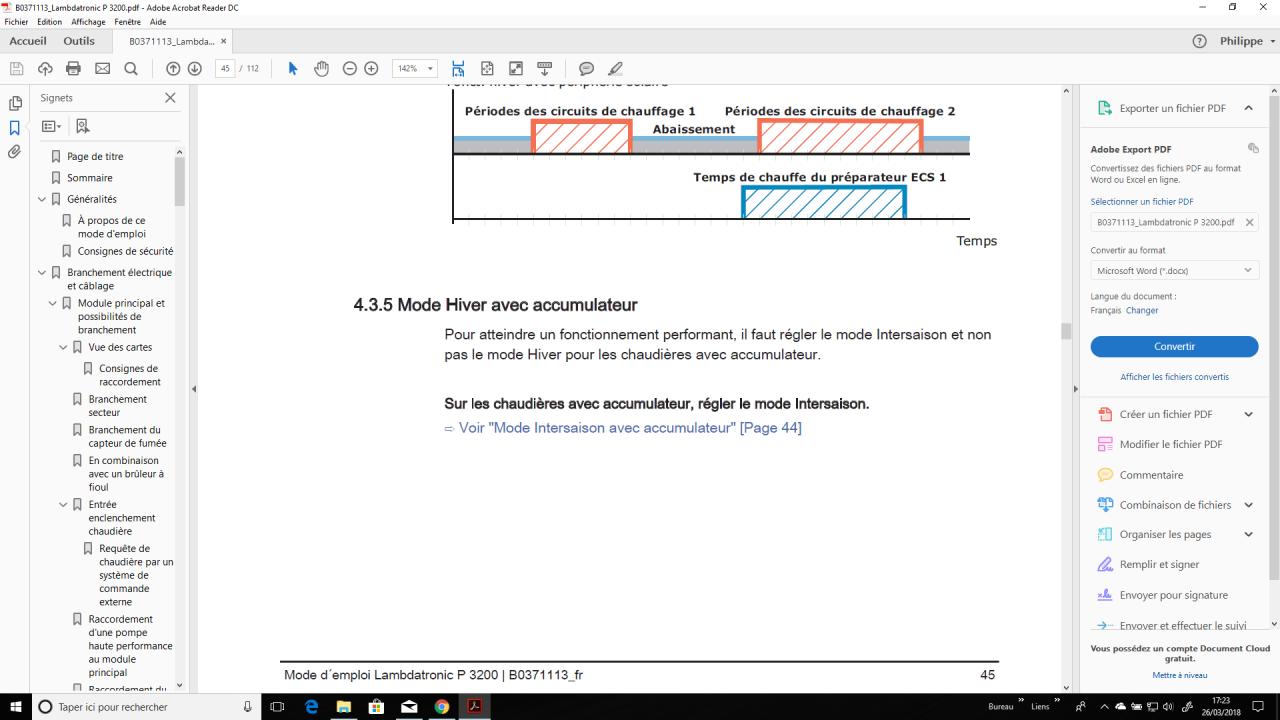The height and width of the screenshot is (720, 1280).
Task: Open the Affichage menu
Action: click(x=88, y=22)
